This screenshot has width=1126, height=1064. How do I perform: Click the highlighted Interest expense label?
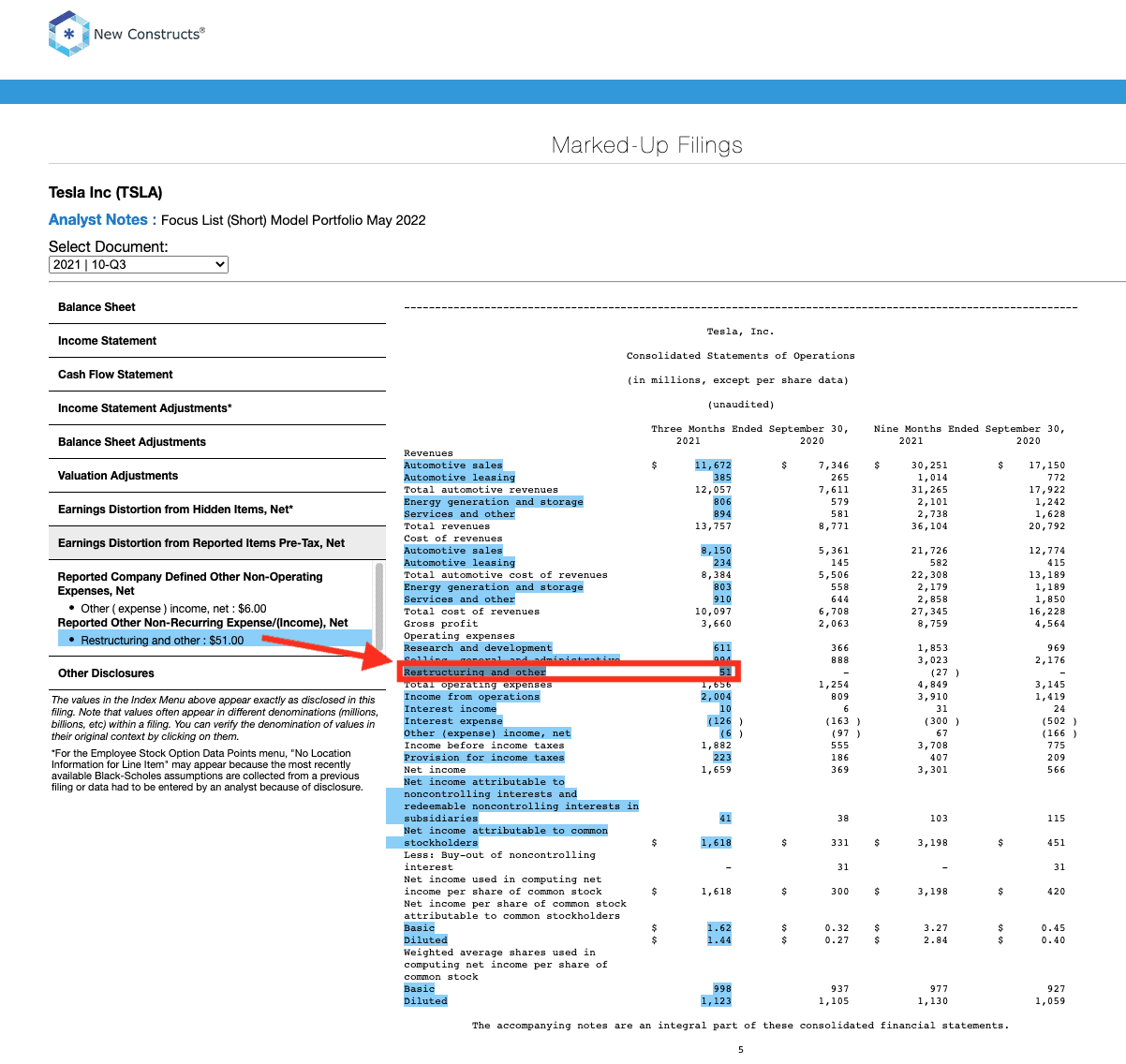(x=453, y=721)
